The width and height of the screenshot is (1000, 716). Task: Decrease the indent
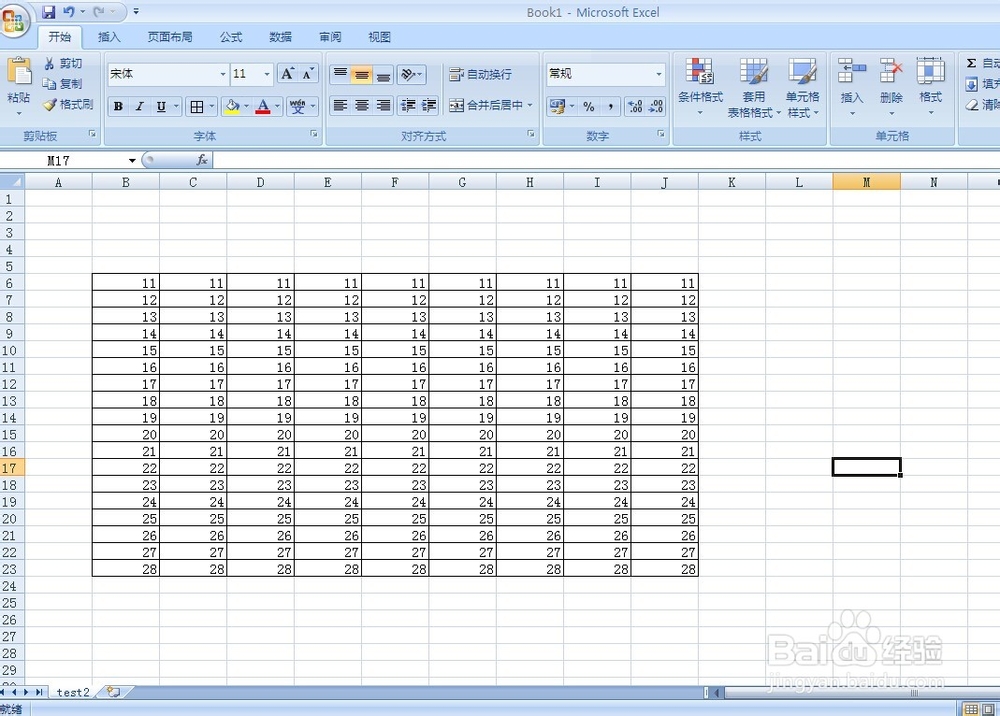click(x=408, y=105)
